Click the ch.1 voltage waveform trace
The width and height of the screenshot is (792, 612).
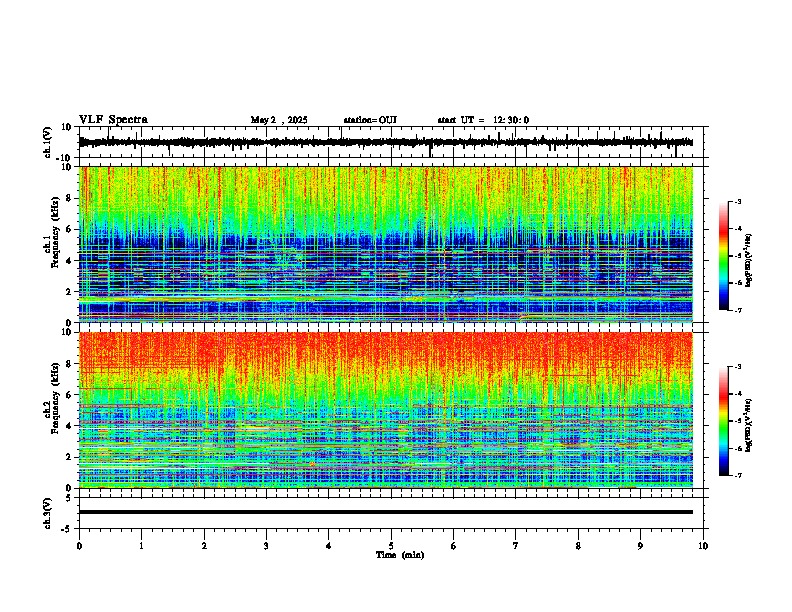click(385, 142)
